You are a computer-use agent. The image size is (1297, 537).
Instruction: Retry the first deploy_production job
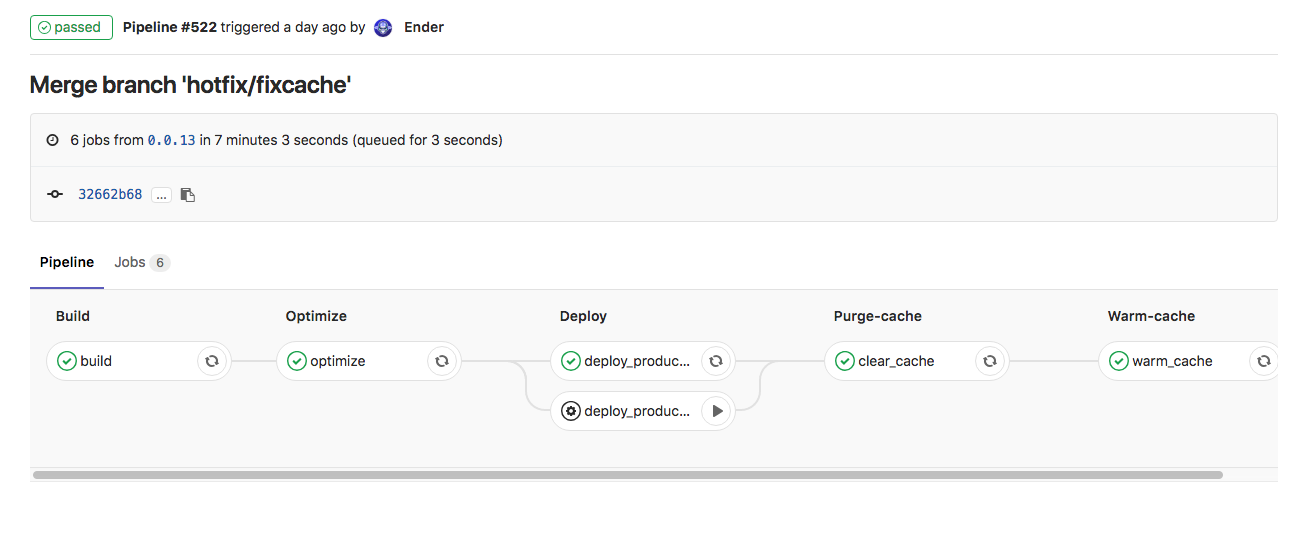point(716,361)
